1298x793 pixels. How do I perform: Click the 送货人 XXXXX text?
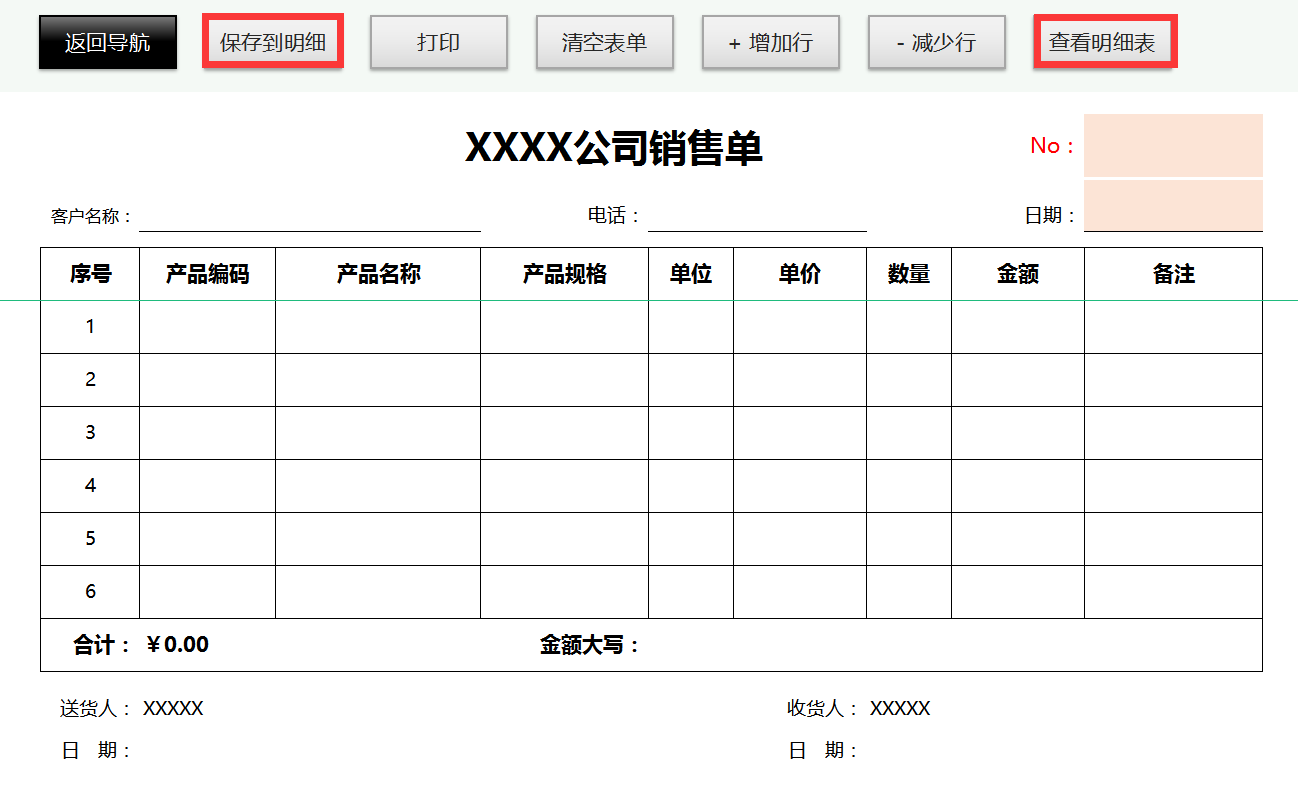(132, 709)
